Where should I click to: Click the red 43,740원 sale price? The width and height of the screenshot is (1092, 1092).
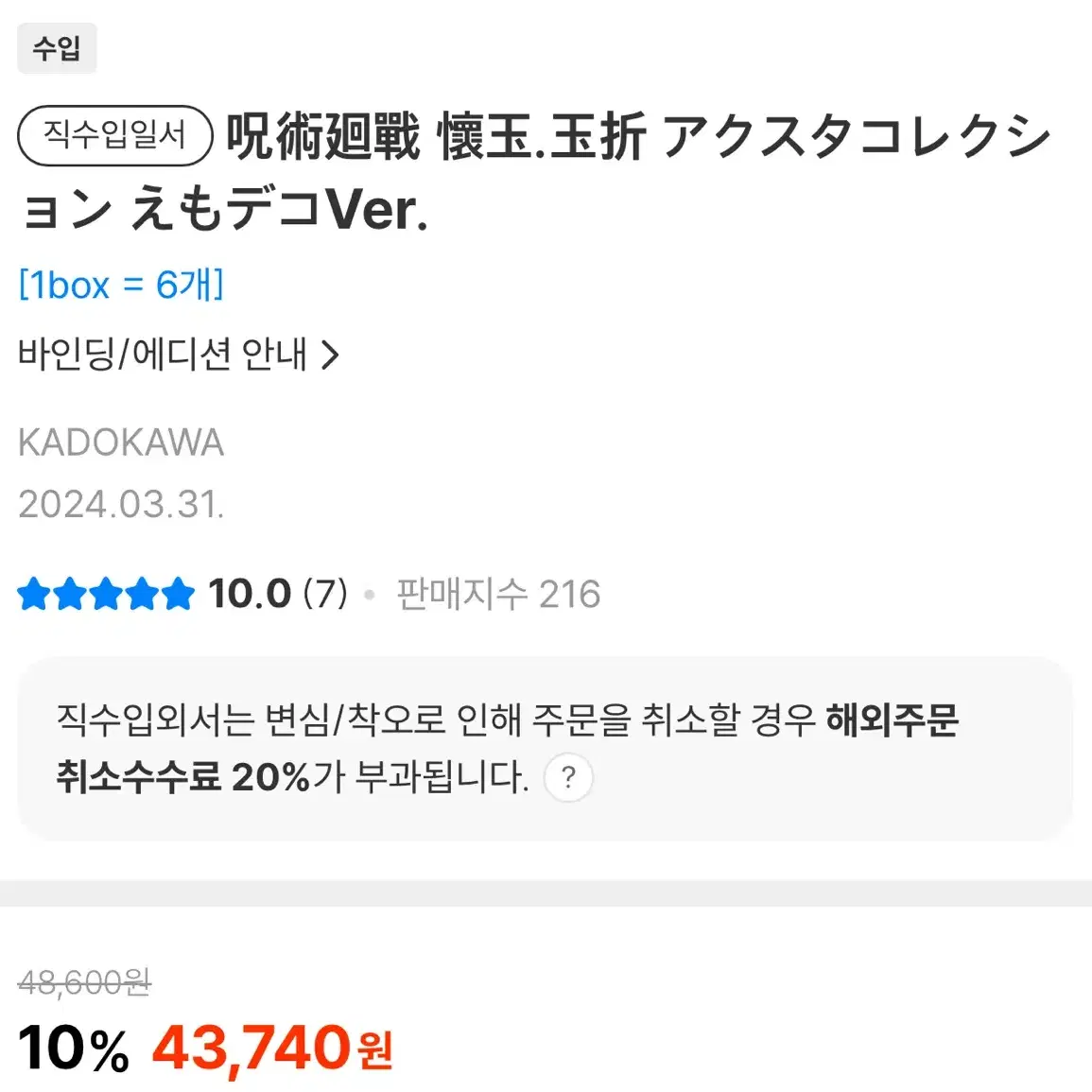(272, 1048)
